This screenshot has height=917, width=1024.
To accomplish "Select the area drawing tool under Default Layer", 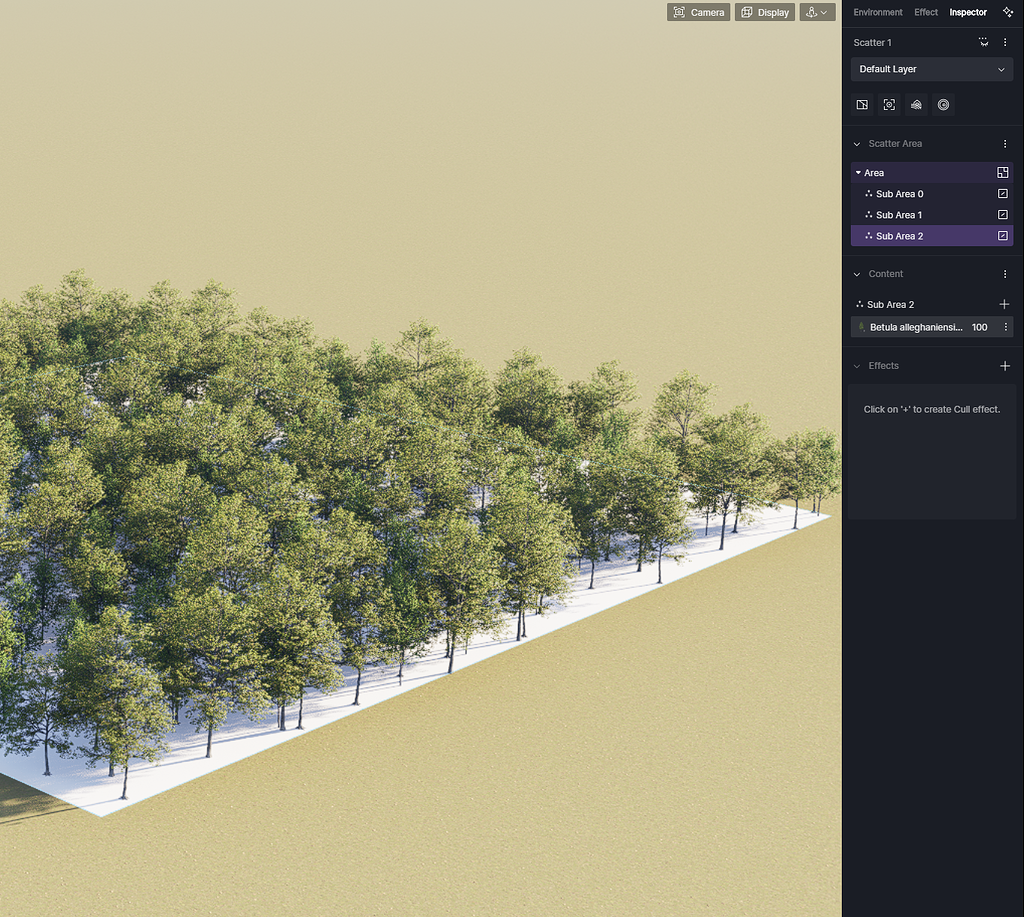I will click(x=862, y=104).
